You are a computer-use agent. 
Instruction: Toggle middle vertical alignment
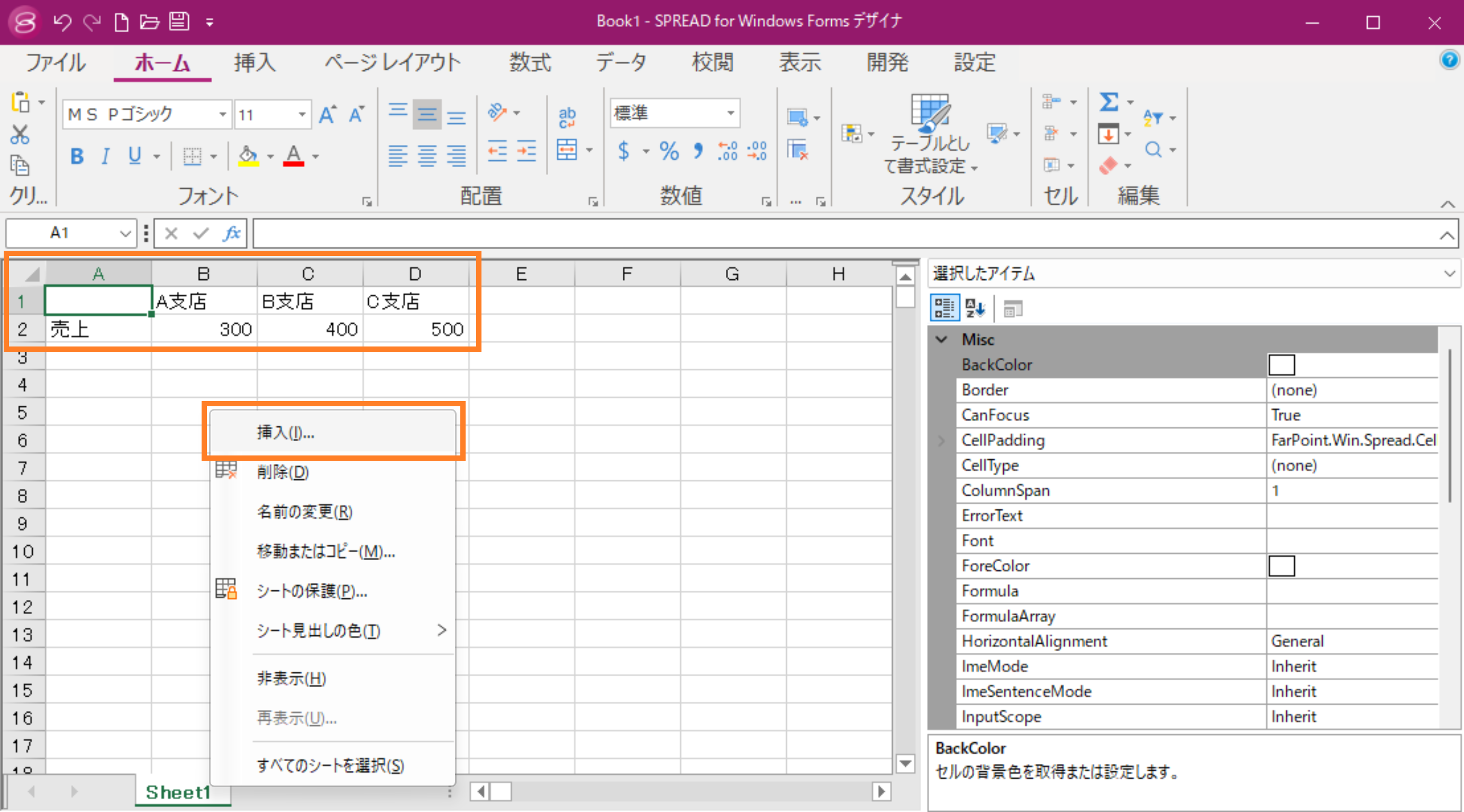click(x=427, y=114)
